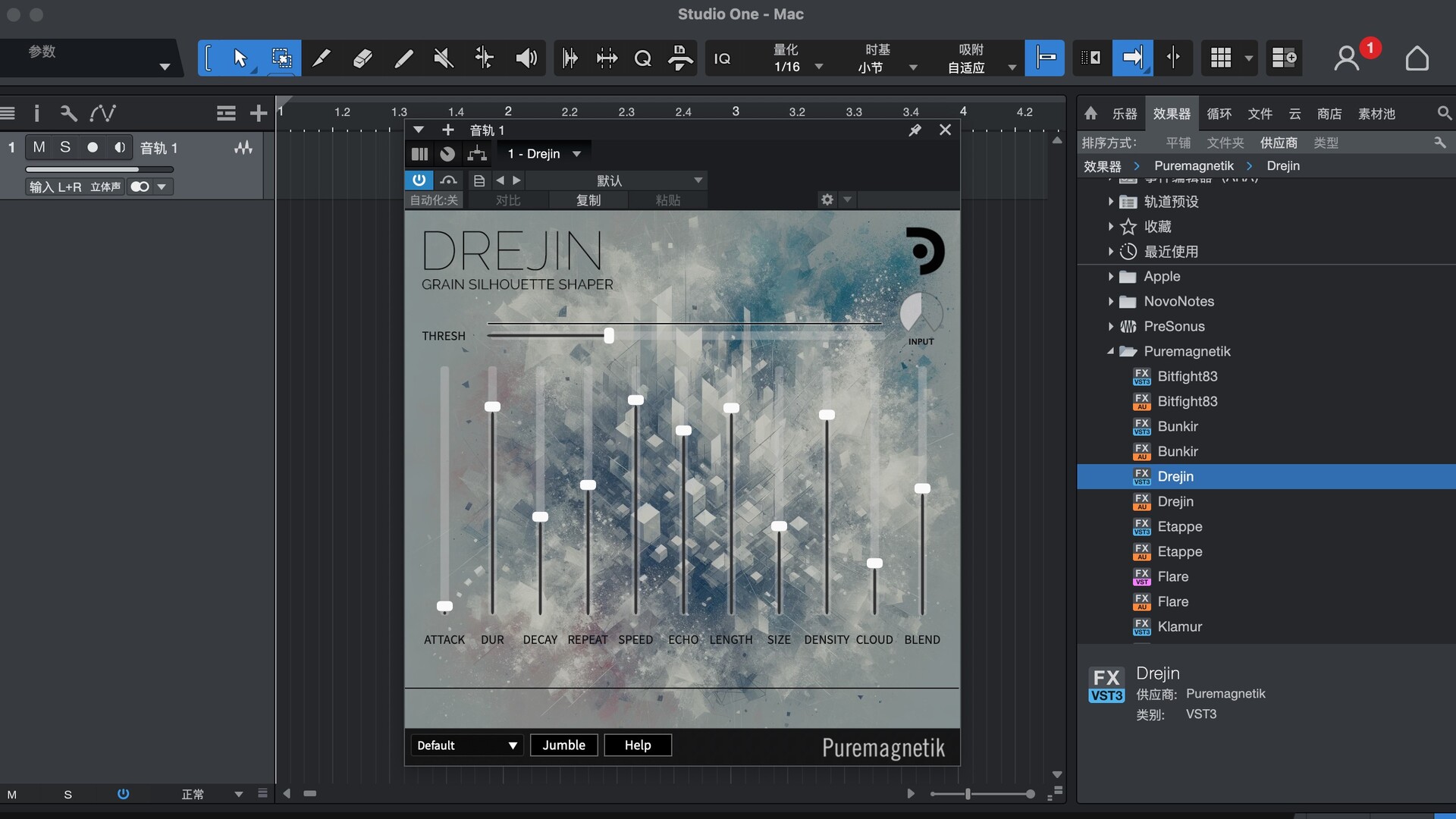This screenshot has width=1456, height=819.
Task: Toggle autoscroll arrow button
Action: click(x=1132, y=58)
